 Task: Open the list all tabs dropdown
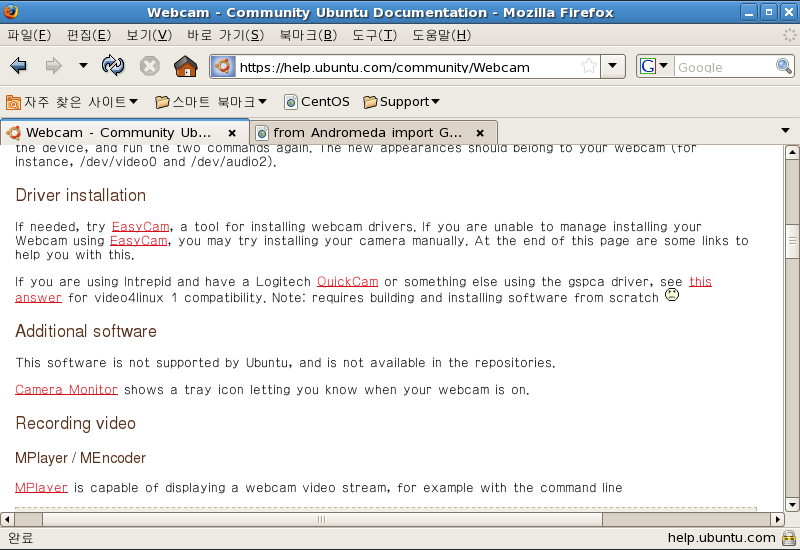[786, 131]
